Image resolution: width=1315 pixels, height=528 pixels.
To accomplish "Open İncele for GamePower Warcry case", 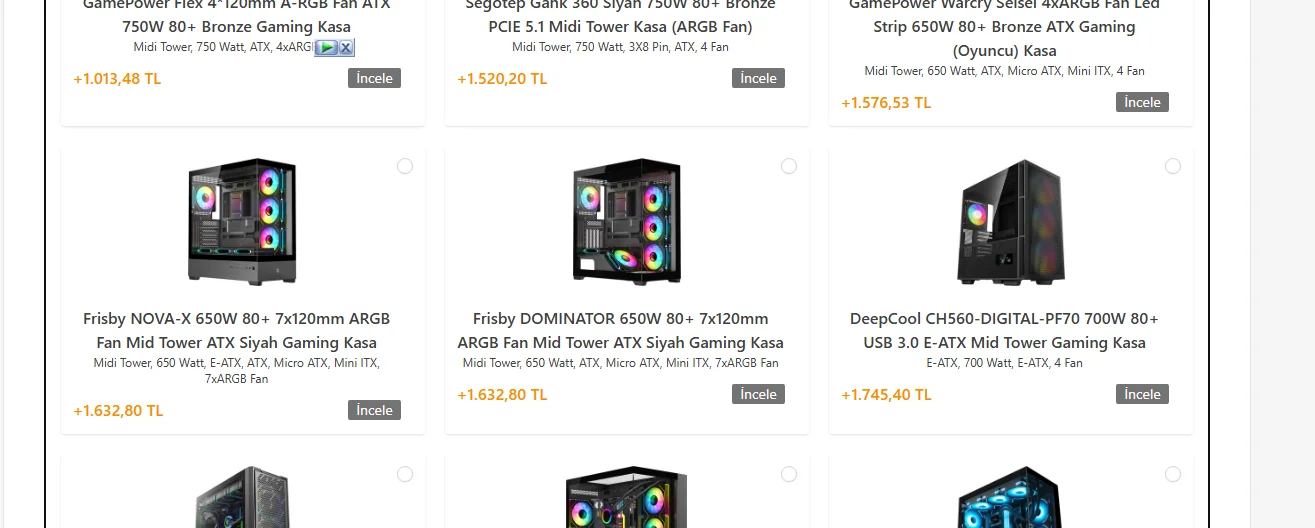I will click(1142, 102).
